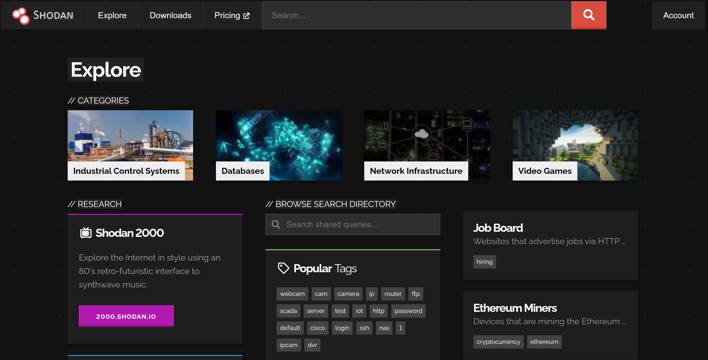This screenshot has height=360, width=708.
Task: Open the Job Board query
Action: point(498,228)
